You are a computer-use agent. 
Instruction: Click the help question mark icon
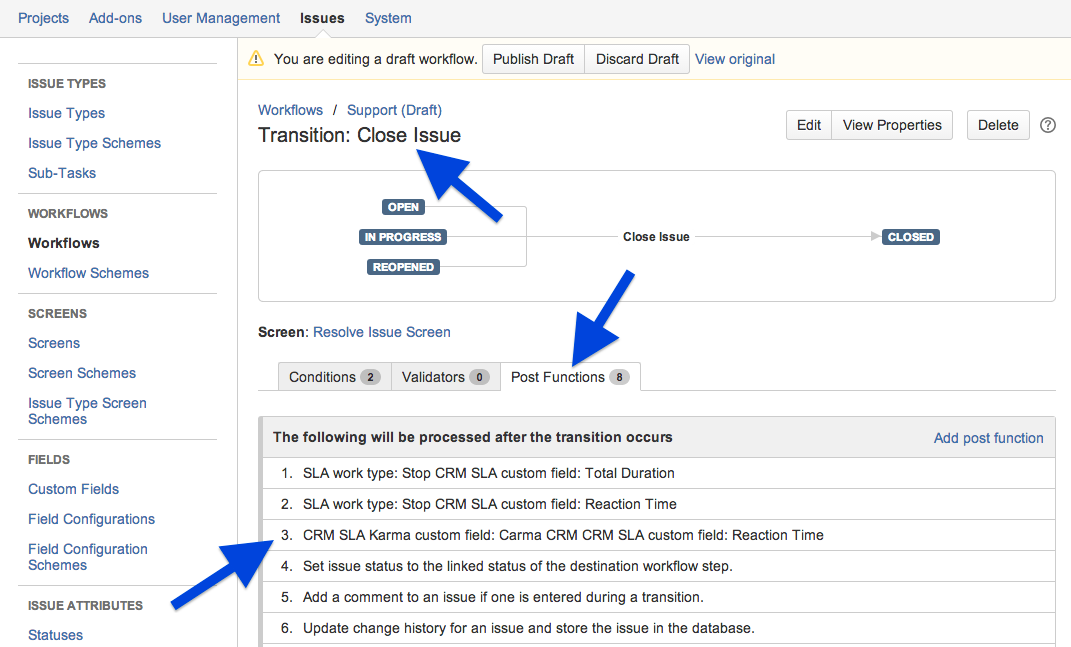1048,125
